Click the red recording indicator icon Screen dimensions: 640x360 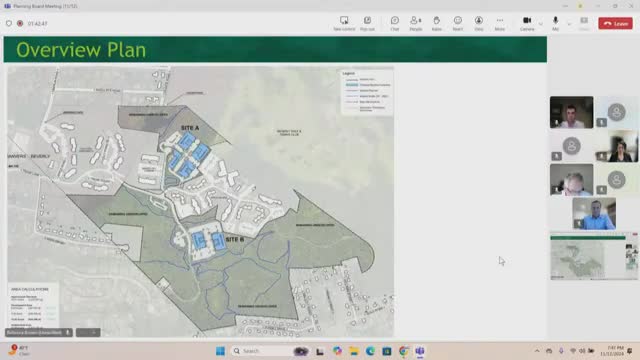20,24
